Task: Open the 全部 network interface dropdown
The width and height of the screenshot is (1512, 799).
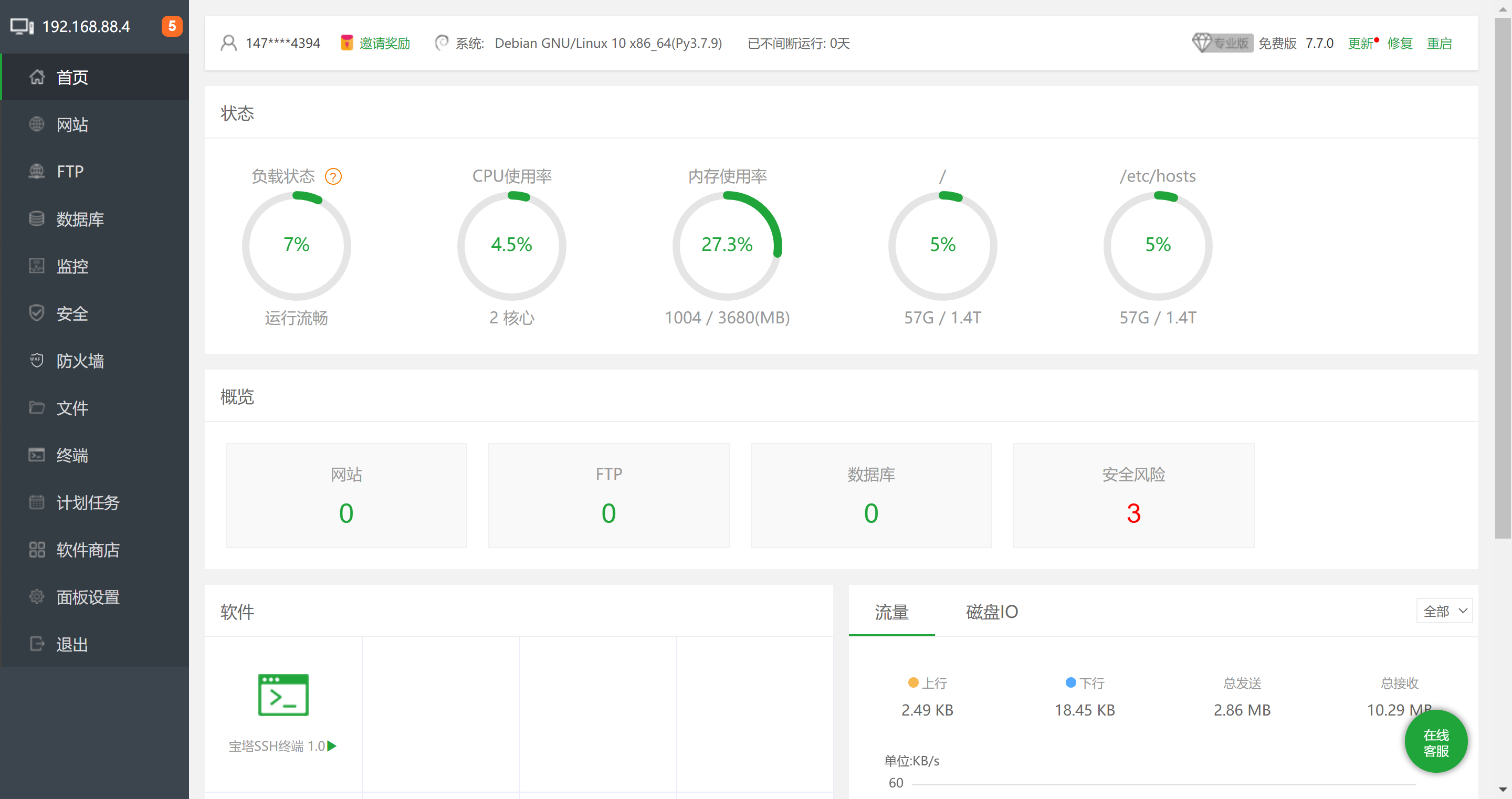Action: 1444,611
